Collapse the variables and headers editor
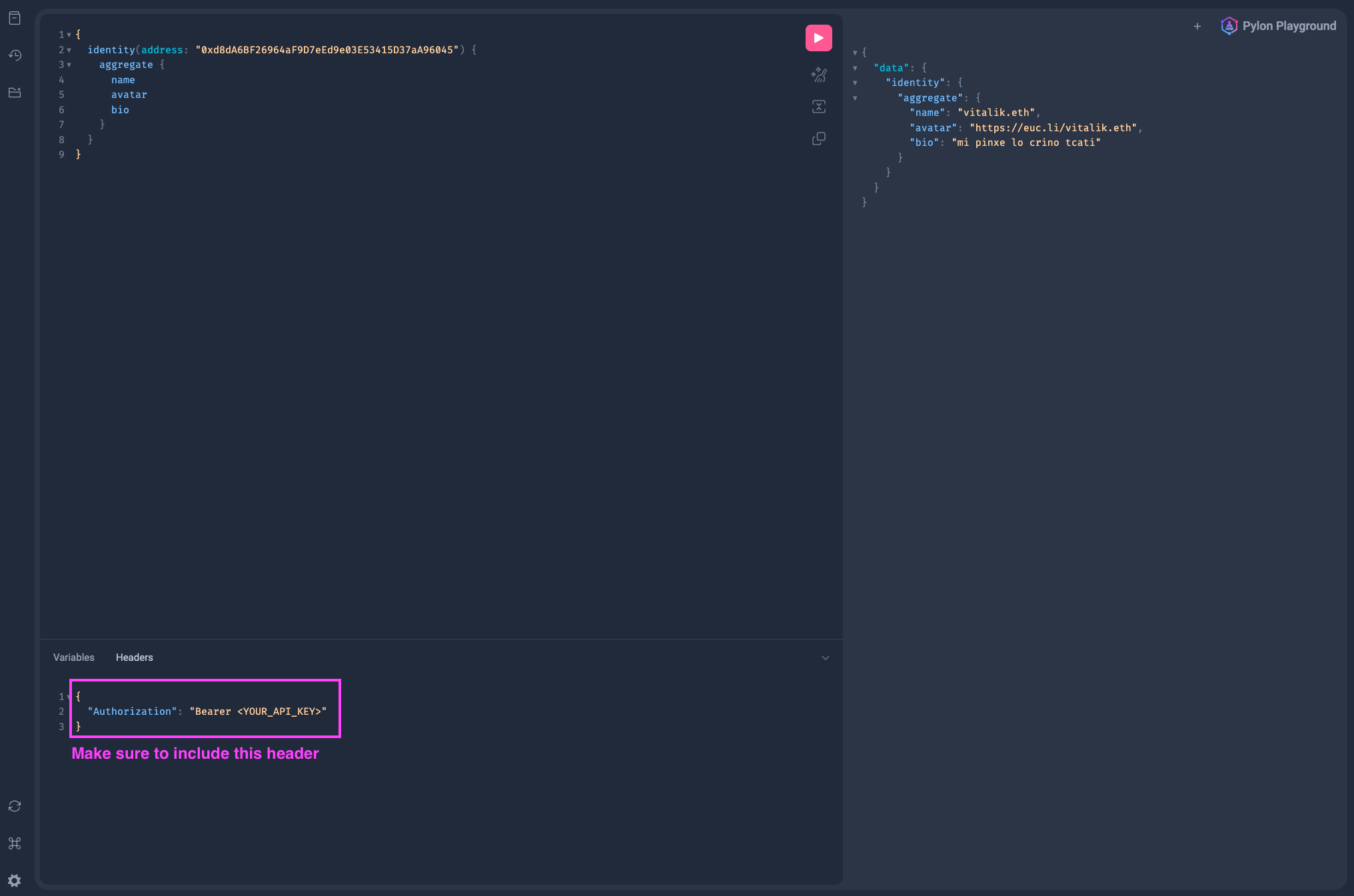1354x896 pixels. click(x=826, y=658)
